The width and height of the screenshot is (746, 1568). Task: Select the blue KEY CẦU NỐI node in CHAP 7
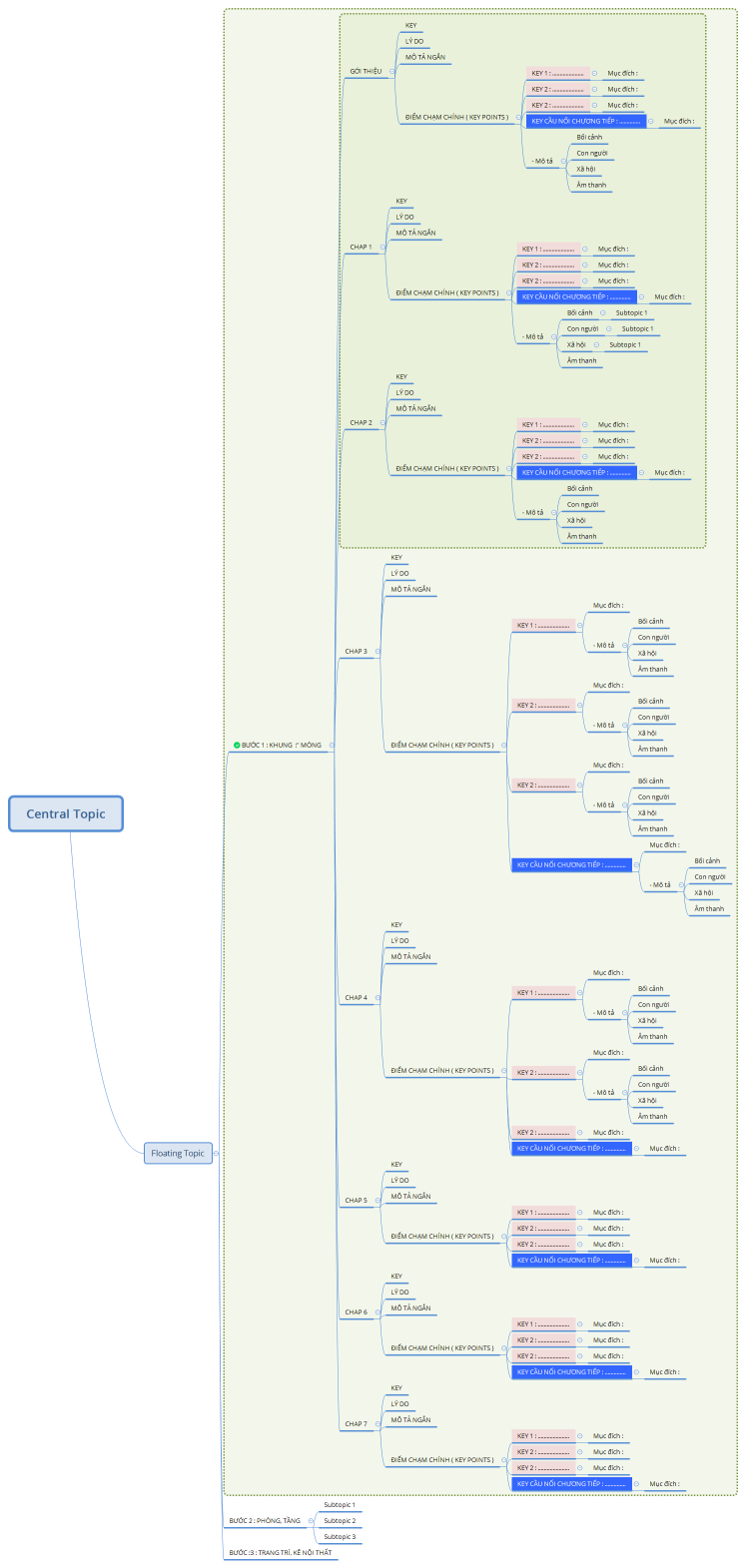click(x=571, y=1483)
